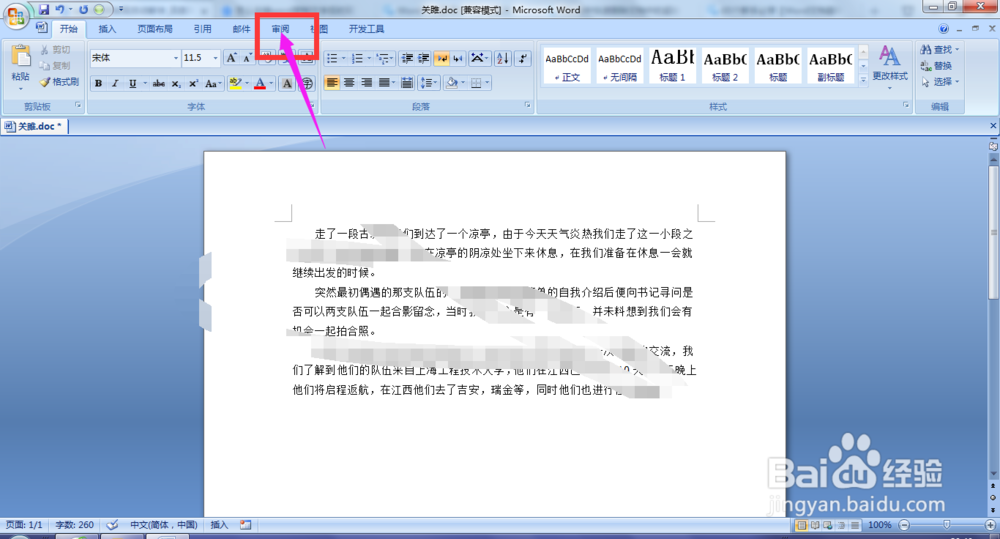Open line spacing dropdown
Viewport: 1000px width, 539px height.
coord(429,82)
